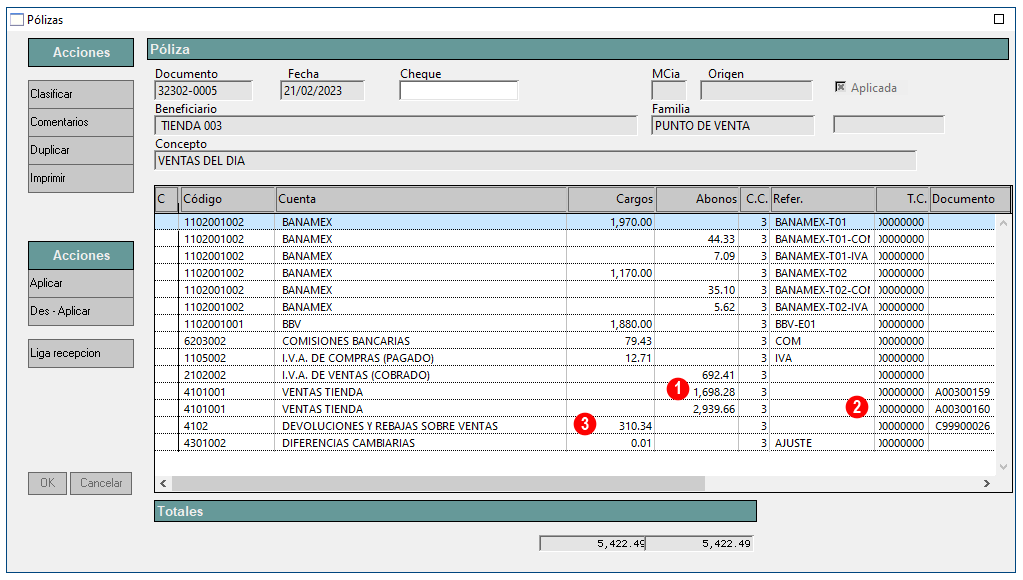Image resolution: width=1023 pixels, height=580 pixels.
Task: Click the Cancelar button
Action: point(101,483)
